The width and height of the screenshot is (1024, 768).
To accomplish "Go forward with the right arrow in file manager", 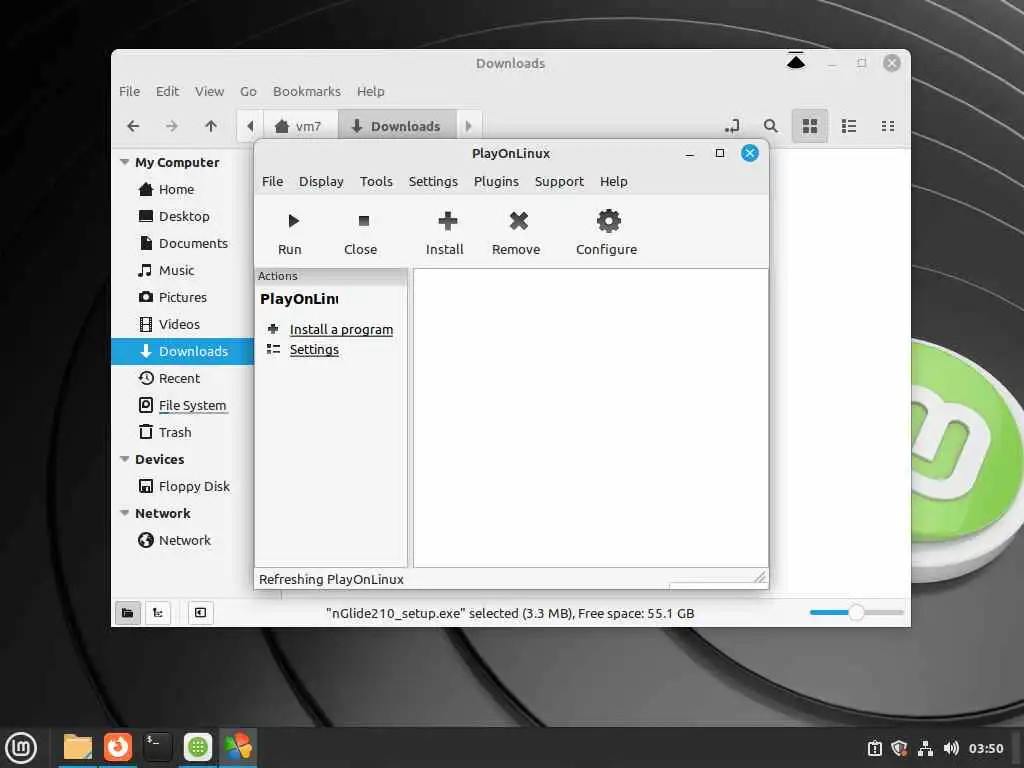I will click(171, 126).
